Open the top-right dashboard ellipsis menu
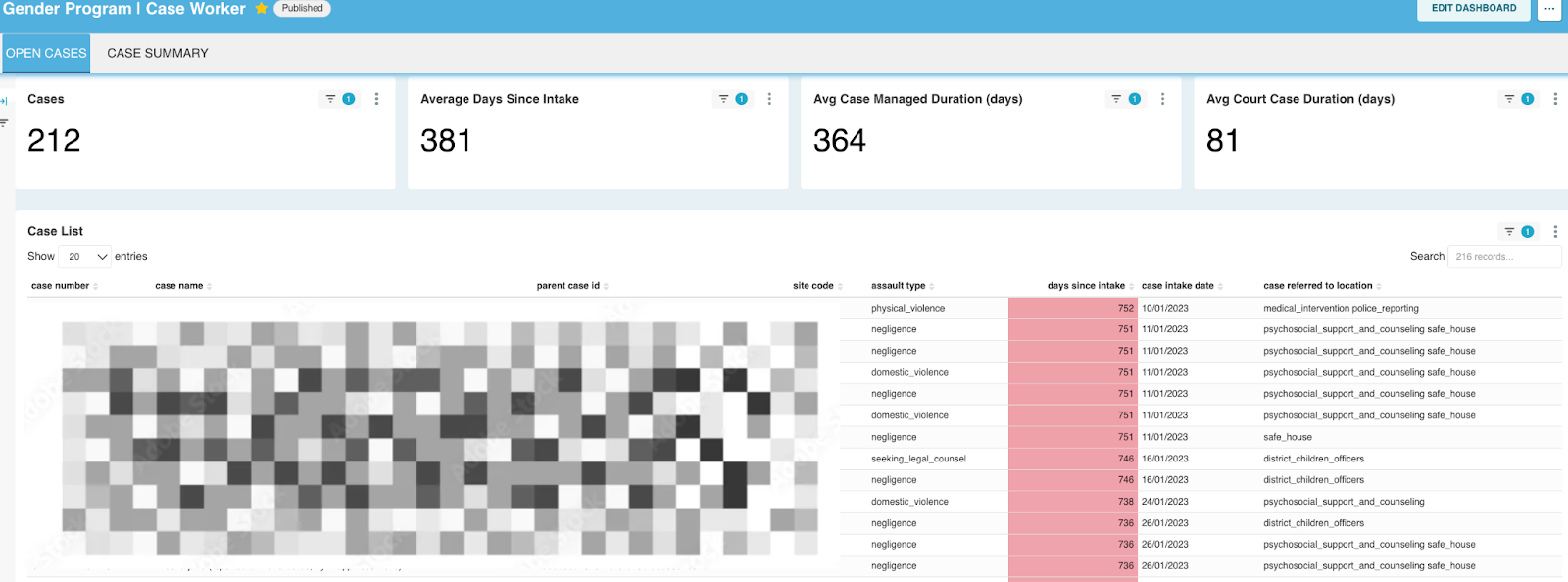 1549,9
